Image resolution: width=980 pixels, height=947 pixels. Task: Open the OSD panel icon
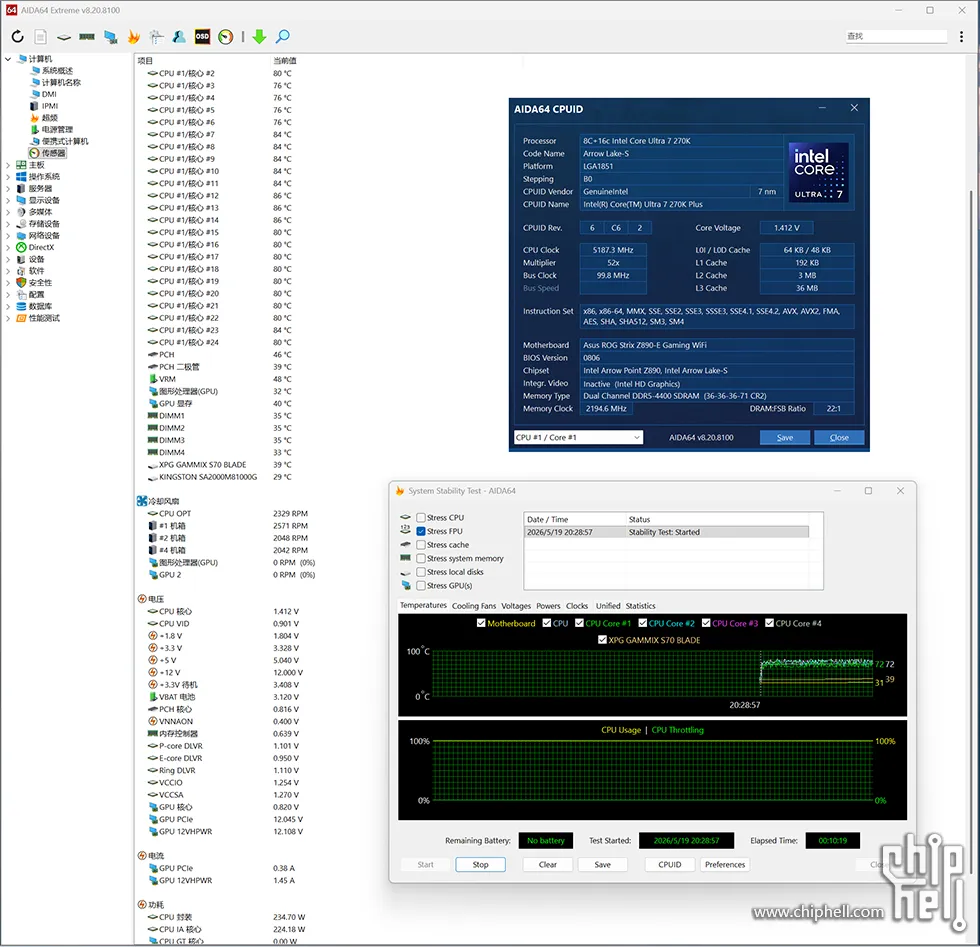[202, 36]
